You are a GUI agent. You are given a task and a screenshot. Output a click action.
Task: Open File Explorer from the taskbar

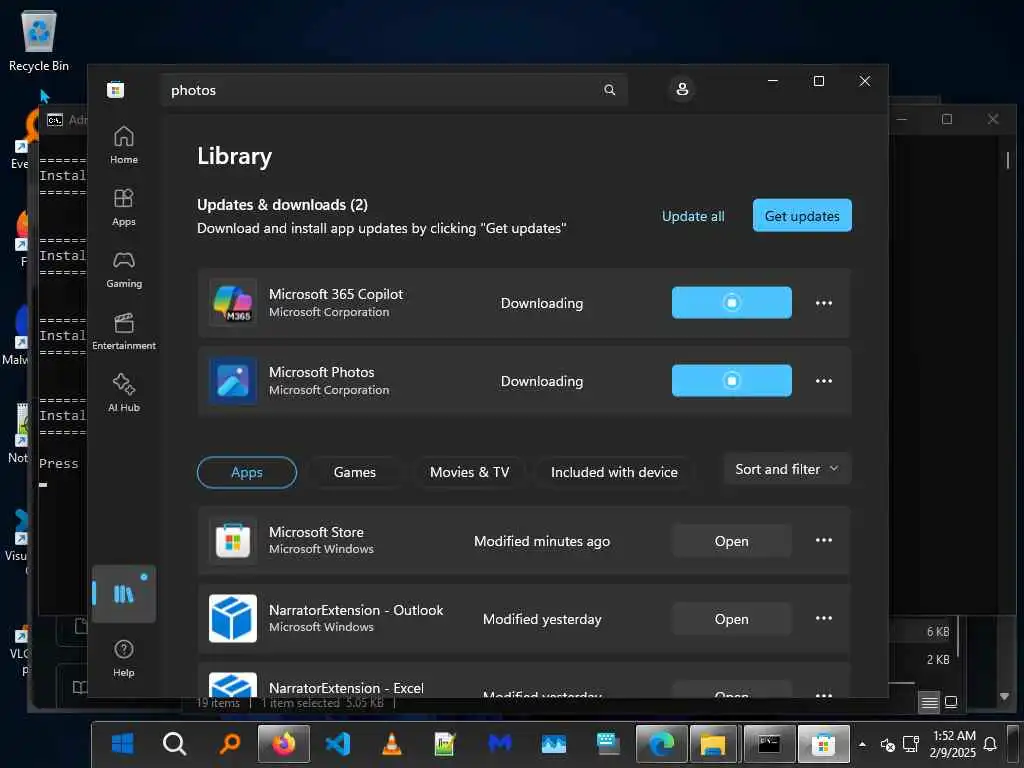tap(713, 743)
